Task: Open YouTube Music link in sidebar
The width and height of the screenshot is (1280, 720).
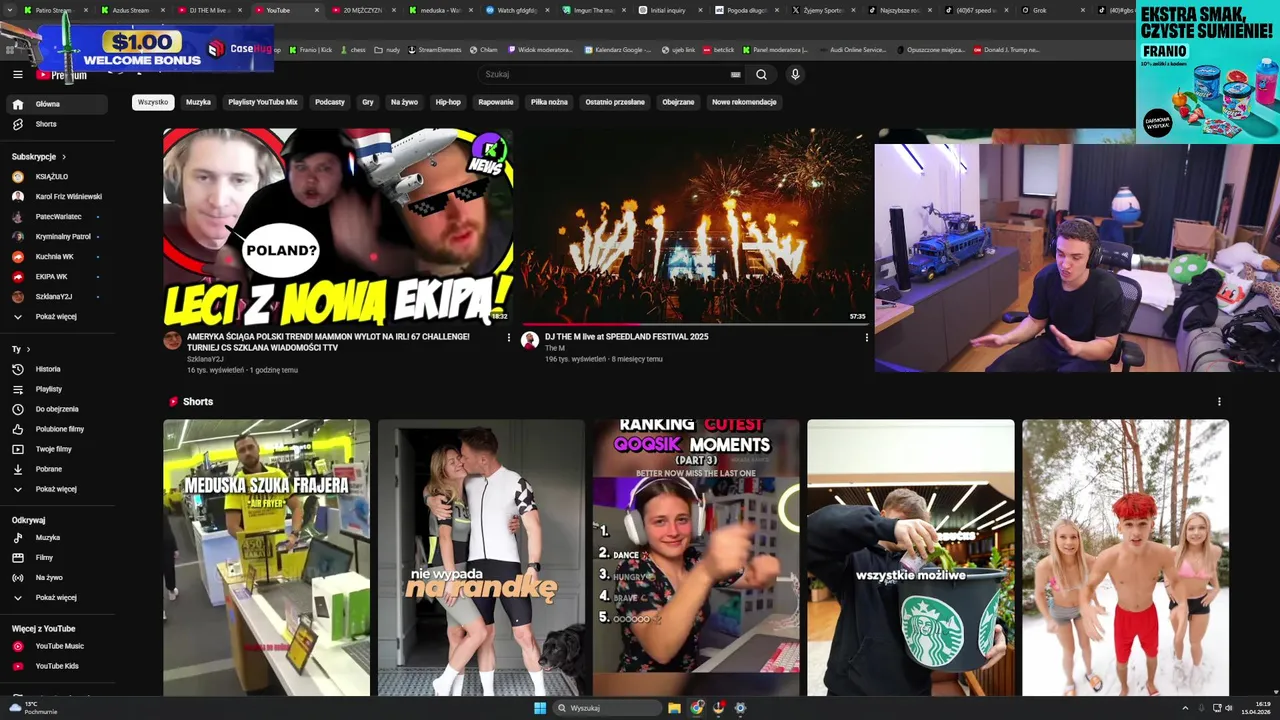Action: (58, 646)
